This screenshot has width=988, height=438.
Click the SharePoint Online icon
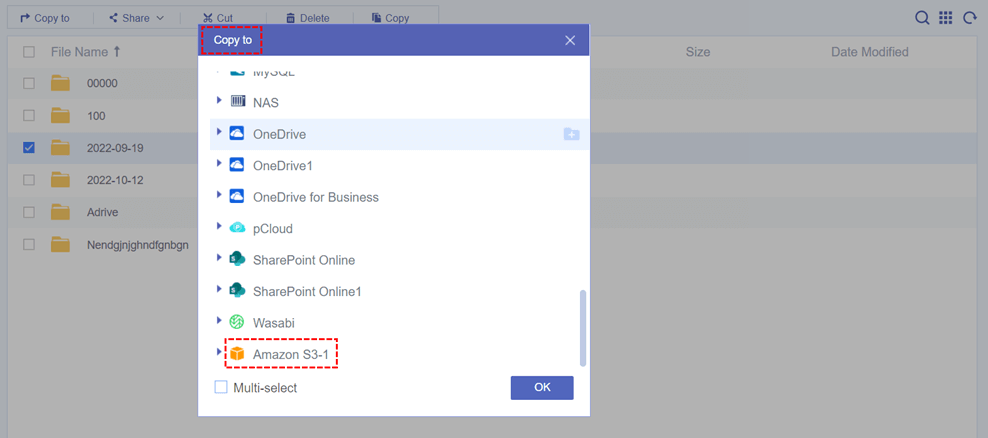coord(238,259)
